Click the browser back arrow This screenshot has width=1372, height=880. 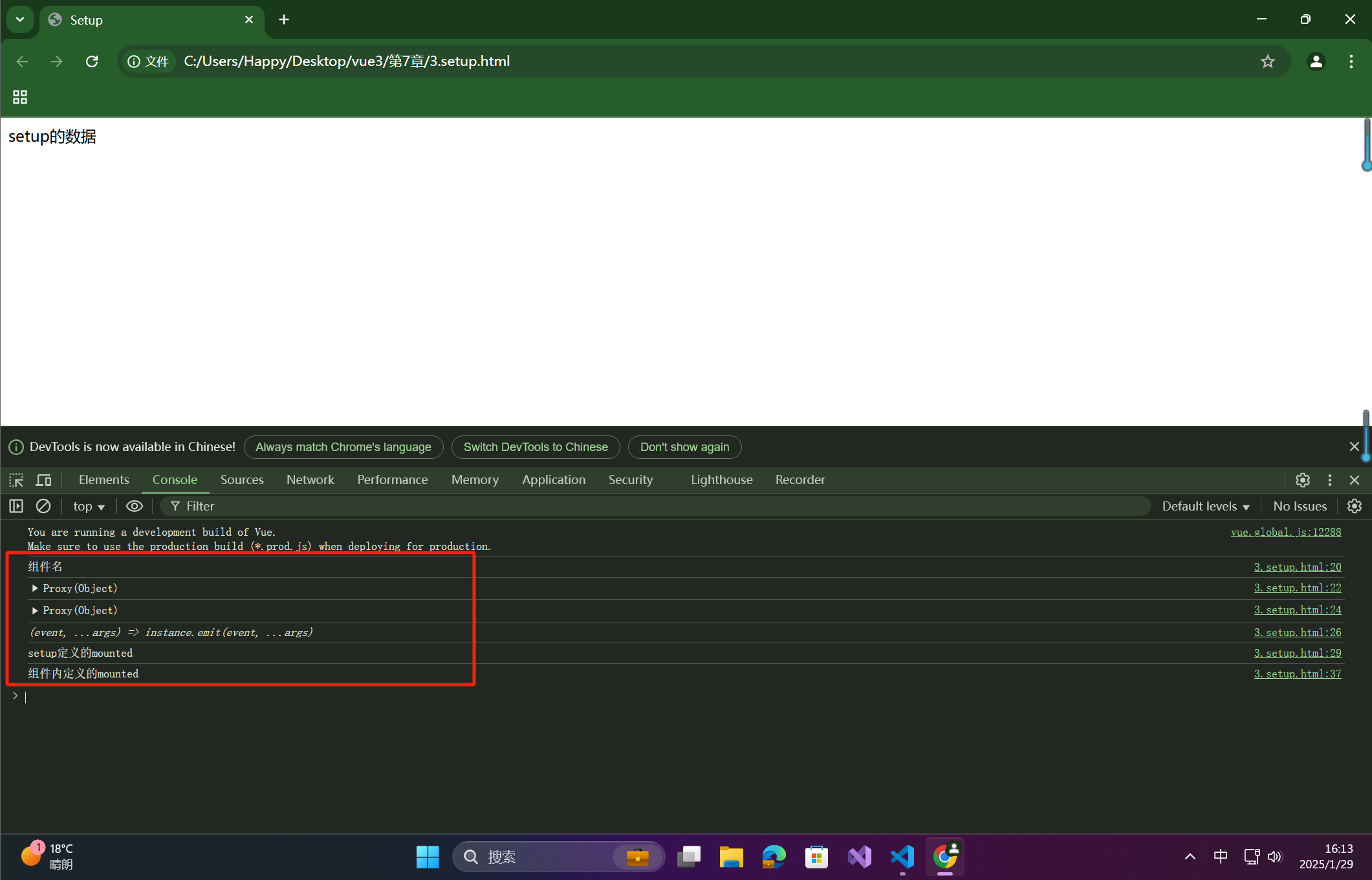point(23,61)
